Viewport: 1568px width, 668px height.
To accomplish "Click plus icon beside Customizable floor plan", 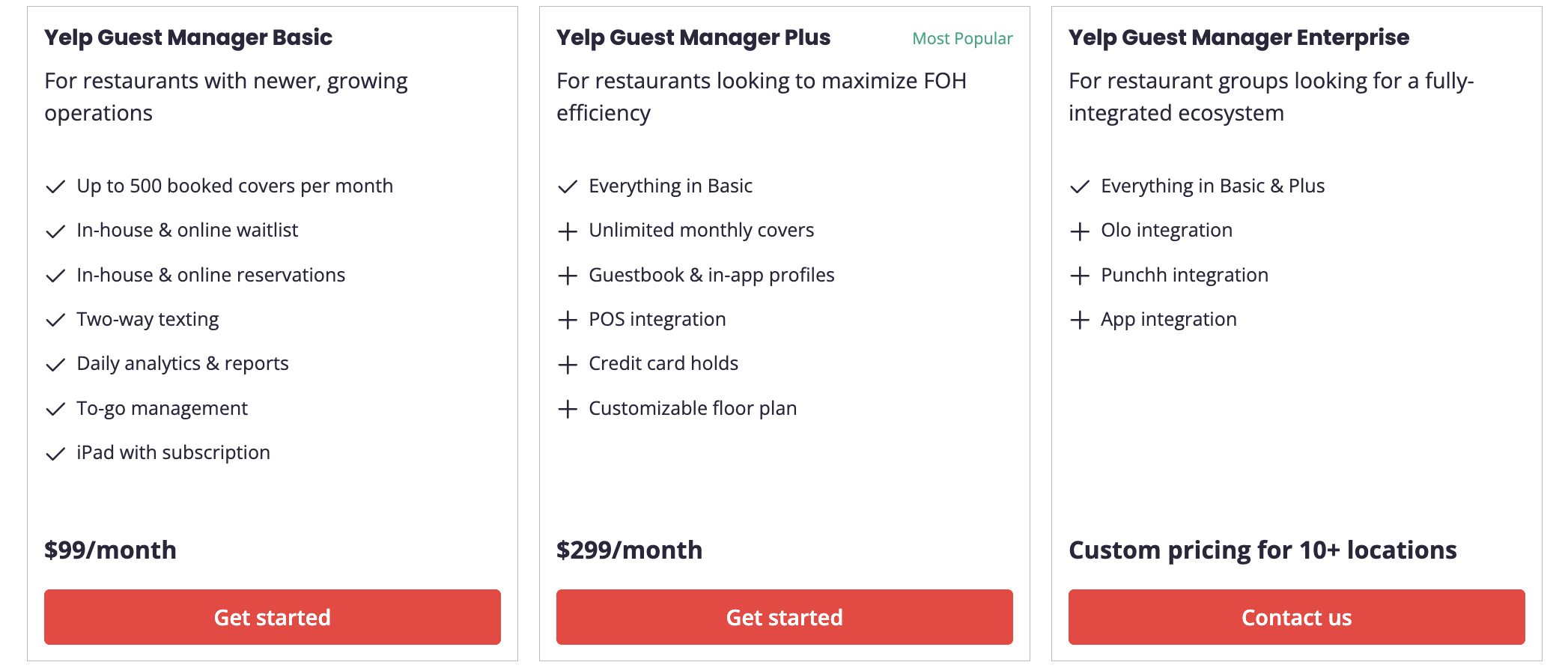I will click(x=568, y=409).
